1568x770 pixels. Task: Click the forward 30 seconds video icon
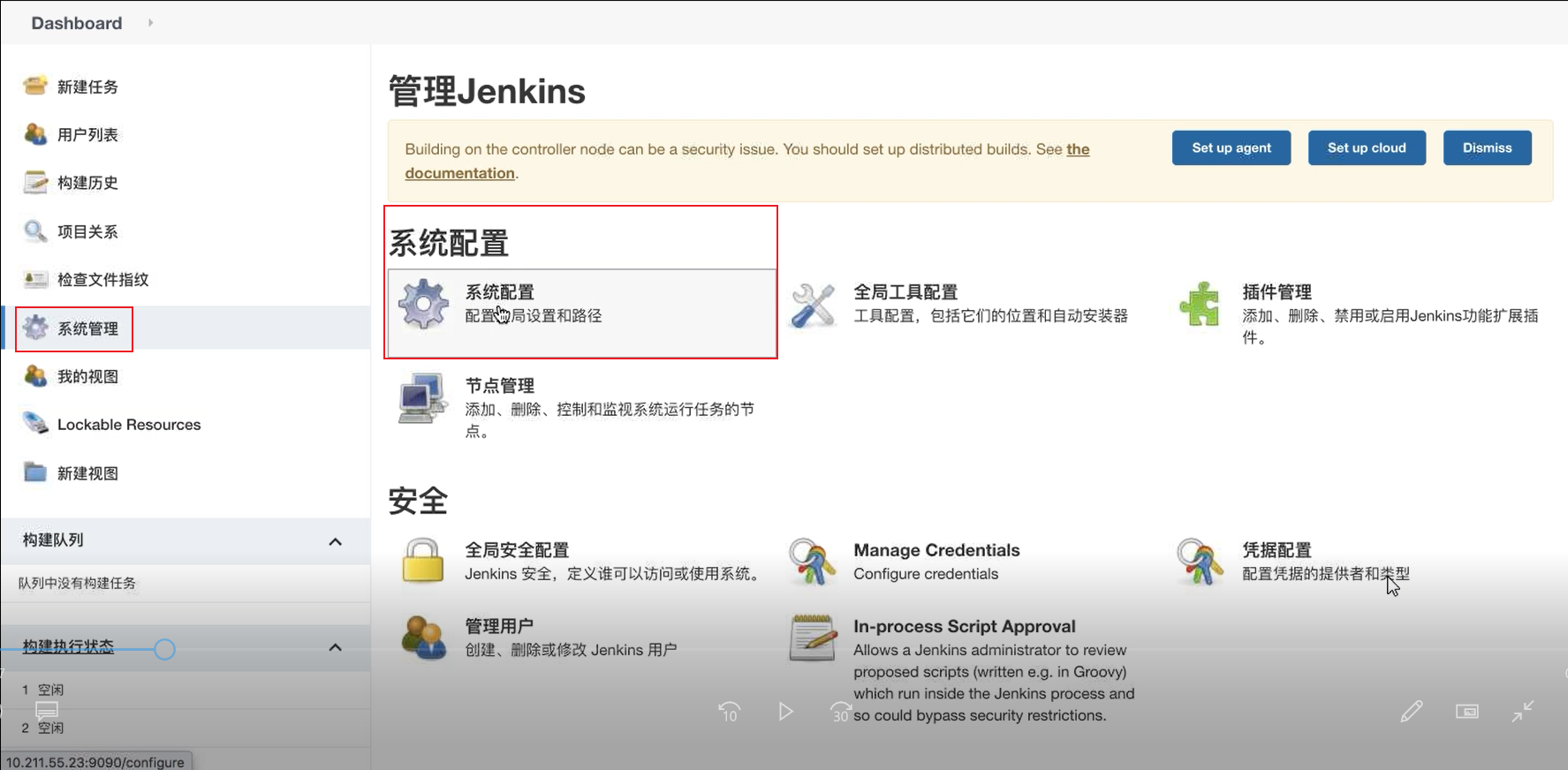840,712
